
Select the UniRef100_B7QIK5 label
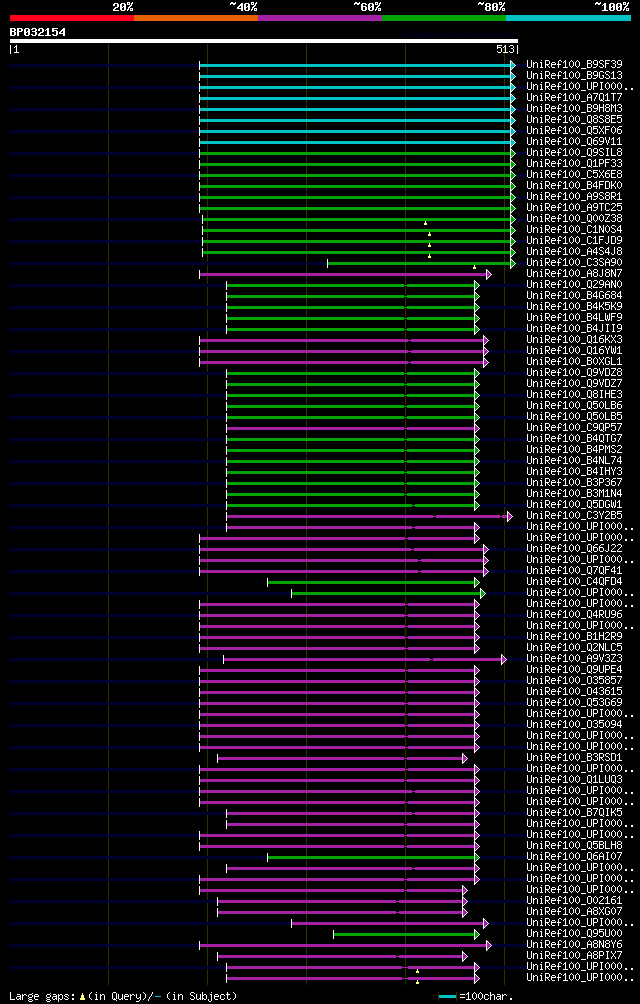click(x=574, y=812)
